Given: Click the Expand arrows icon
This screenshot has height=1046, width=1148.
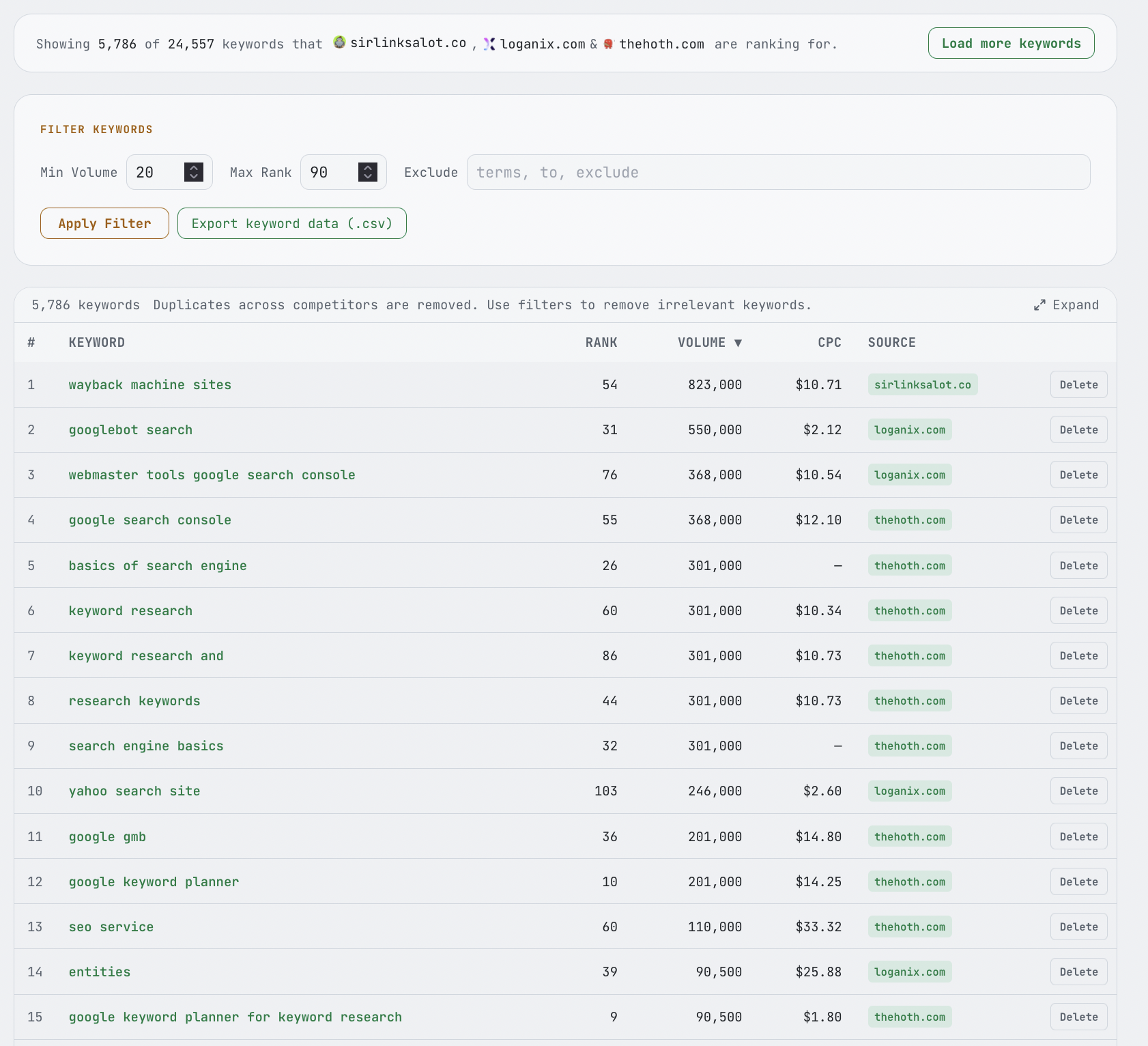Looking at the screenshot, I should tap(1039, 305).
